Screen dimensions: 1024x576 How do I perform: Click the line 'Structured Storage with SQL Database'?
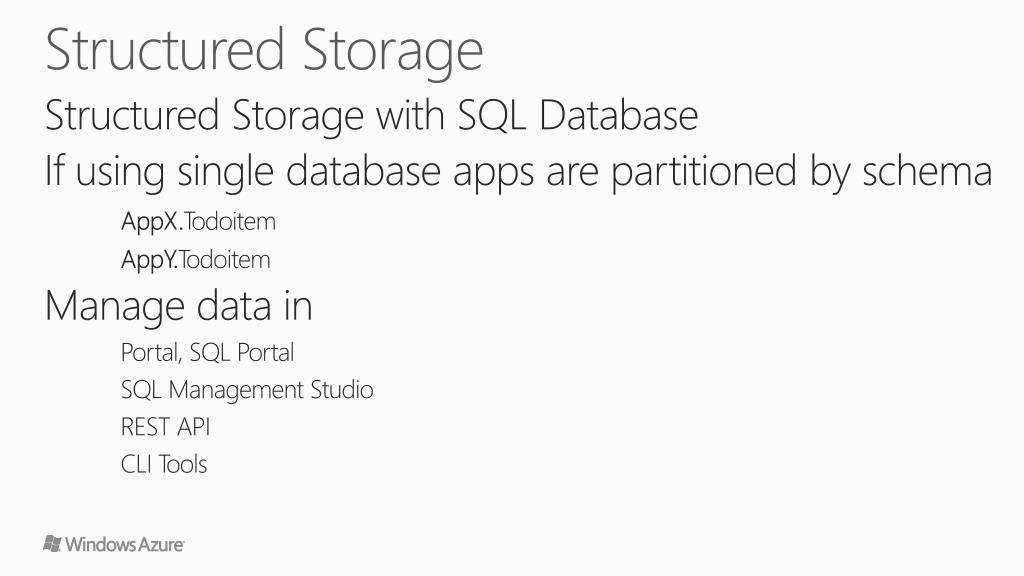(x=371, y=116)
